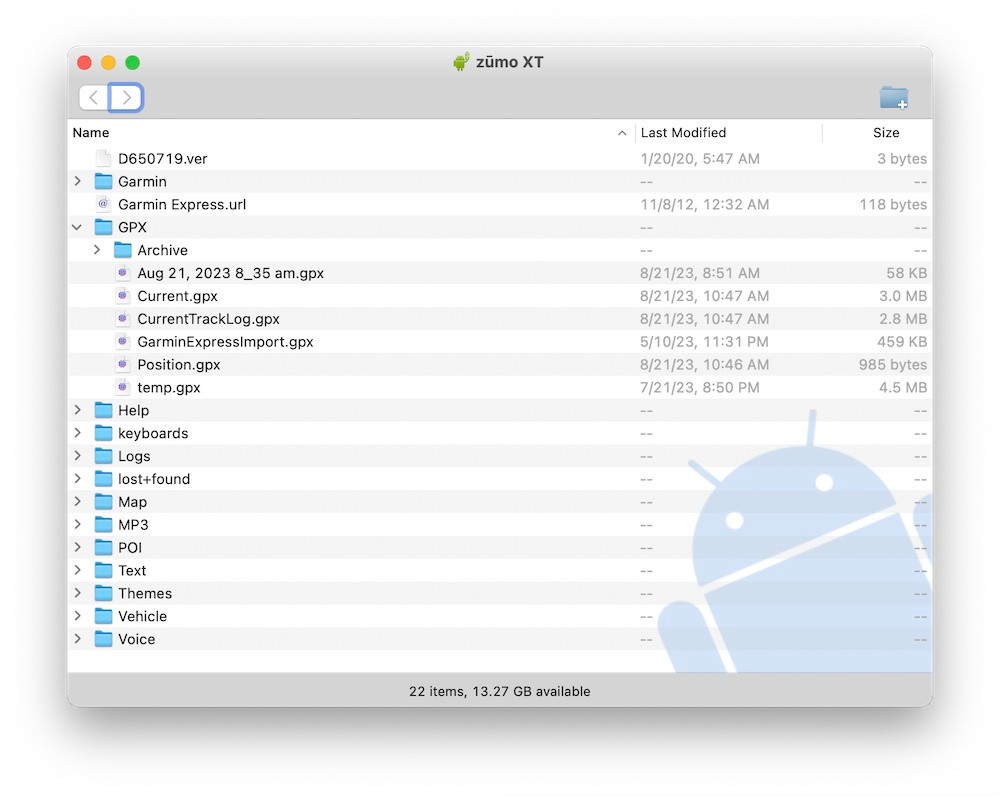Select the Current.gpx file icon
1000x796 pixels.
click(122, 296)
